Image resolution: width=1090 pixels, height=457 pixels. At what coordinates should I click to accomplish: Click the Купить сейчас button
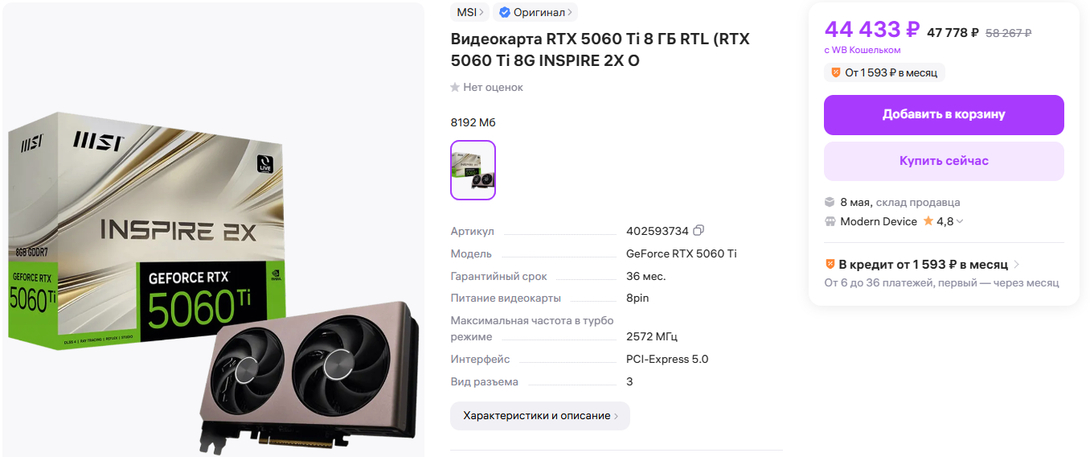coord(944,161)
